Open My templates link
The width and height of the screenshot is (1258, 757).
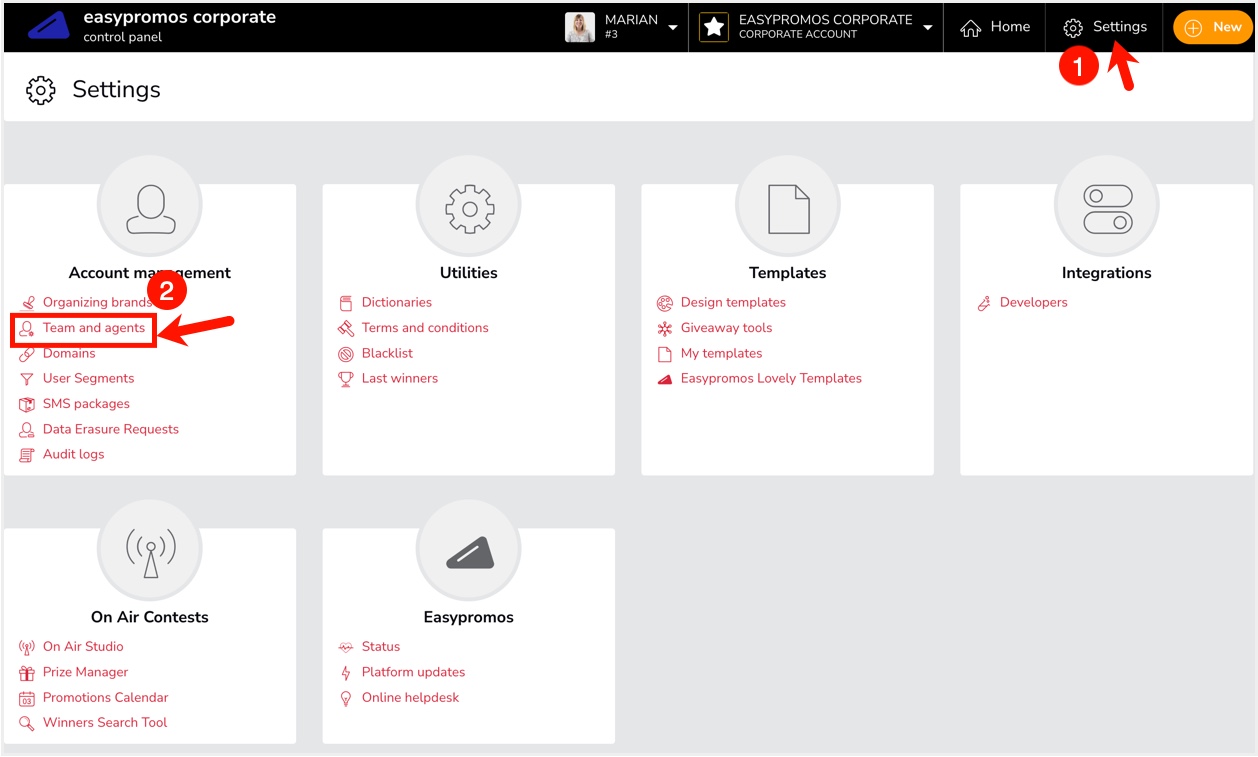[x=721, y=353]
